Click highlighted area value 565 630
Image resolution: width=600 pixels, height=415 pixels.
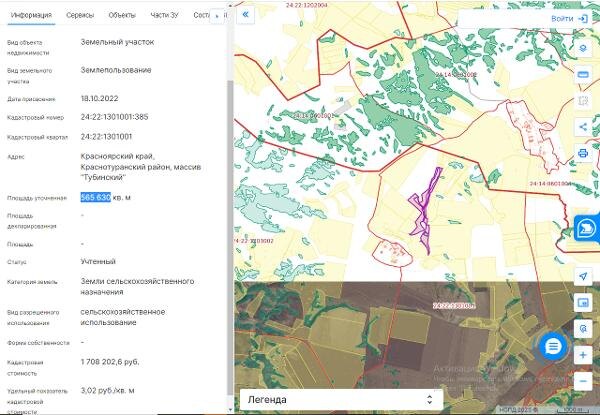point(96,197)
